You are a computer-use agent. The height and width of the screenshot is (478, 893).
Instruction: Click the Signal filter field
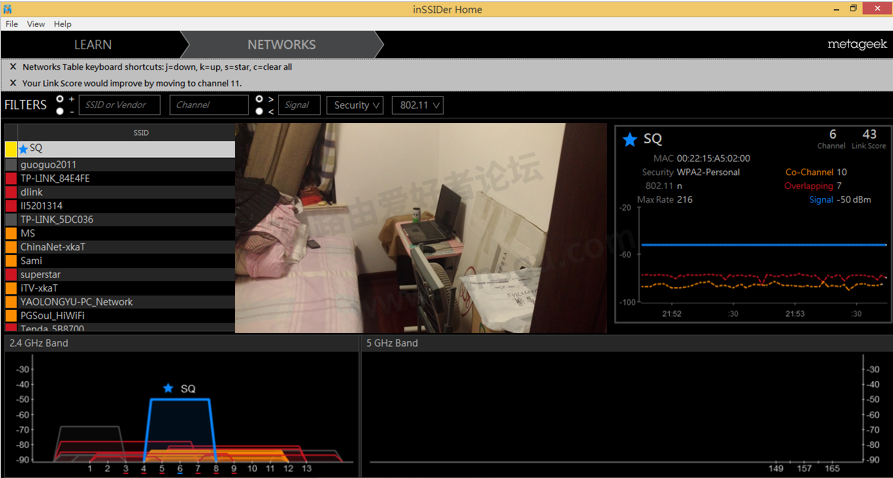click(x=300, y=105)
